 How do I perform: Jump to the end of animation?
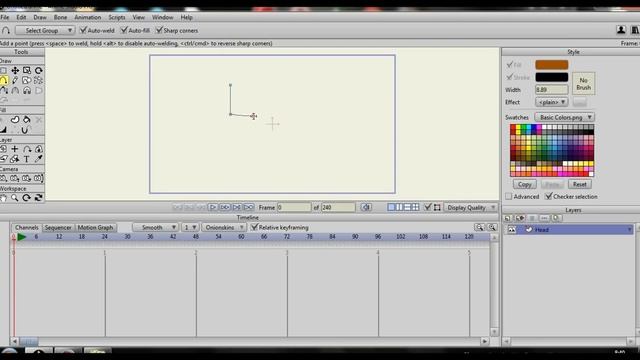(x=249, y=207)
